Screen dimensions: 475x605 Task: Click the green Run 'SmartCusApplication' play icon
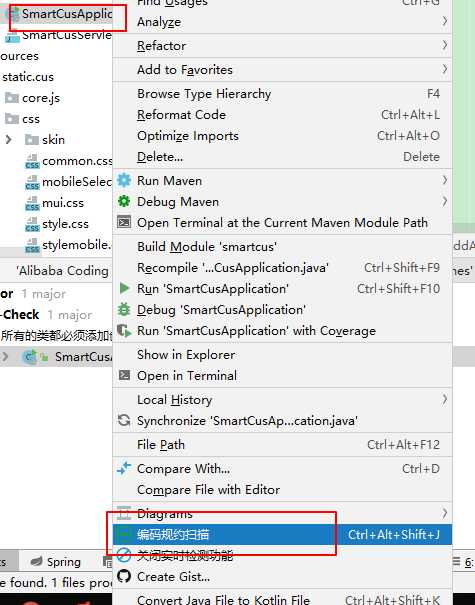pos(124,288)
